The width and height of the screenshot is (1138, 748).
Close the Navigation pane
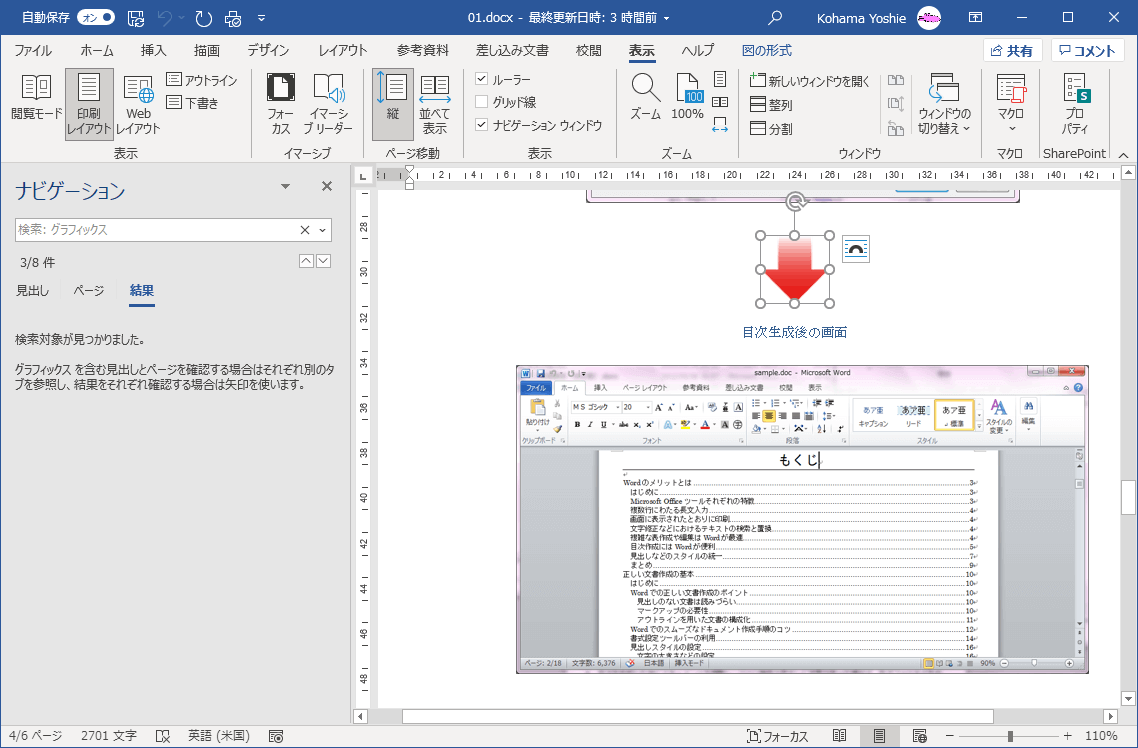327,186
